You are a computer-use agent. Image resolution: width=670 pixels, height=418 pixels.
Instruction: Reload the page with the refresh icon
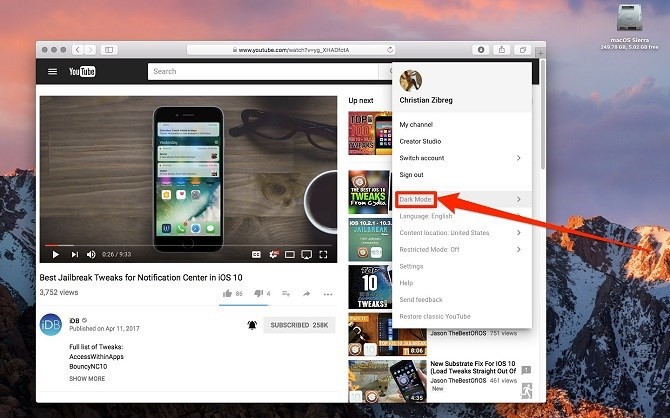390,50
